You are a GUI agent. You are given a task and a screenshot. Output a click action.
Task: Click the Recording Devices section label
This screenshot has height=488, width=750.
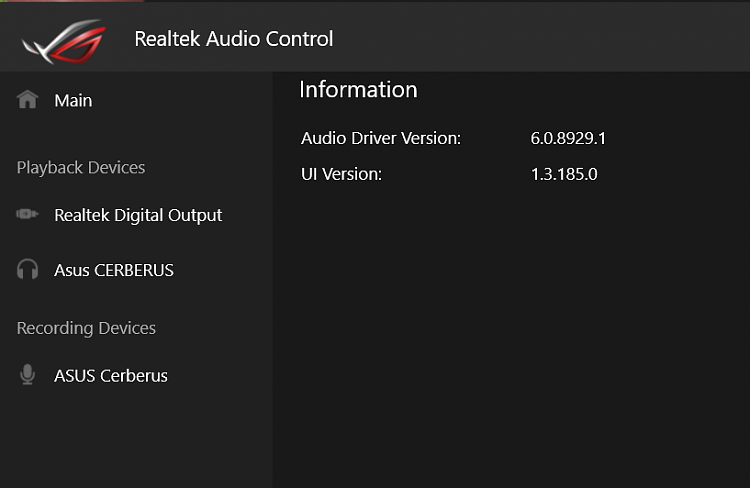click(x=86, y=329)
